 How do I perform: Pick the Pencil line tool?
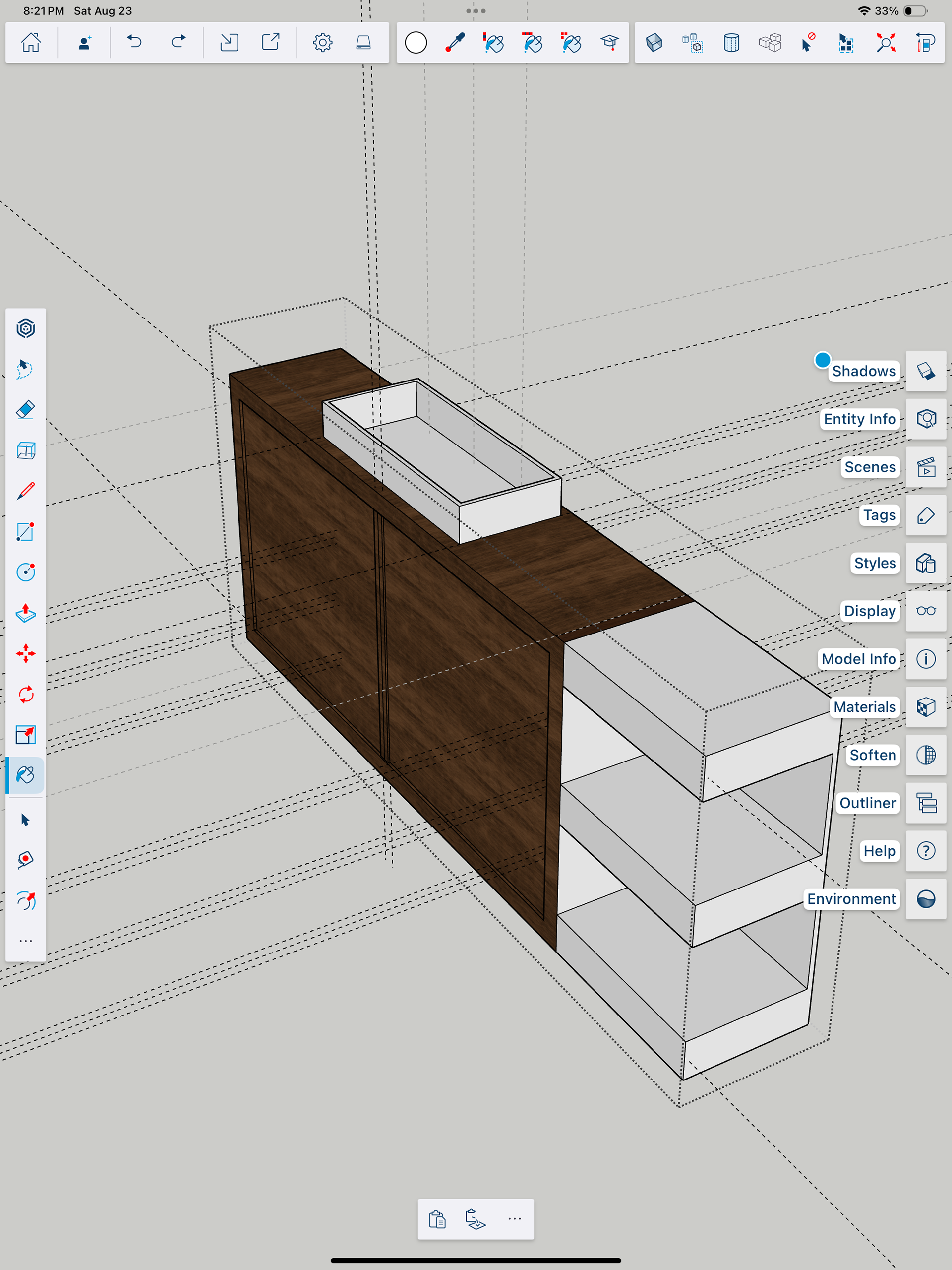pyautogui.click(x=26, y=491)
